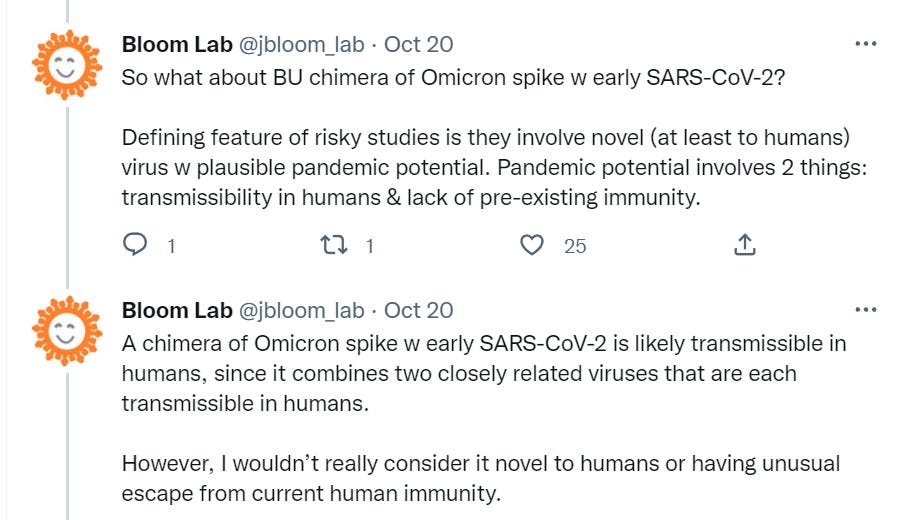
Task: Open the three-dot menu on the second tweet
Action: [x=865, y=310]
